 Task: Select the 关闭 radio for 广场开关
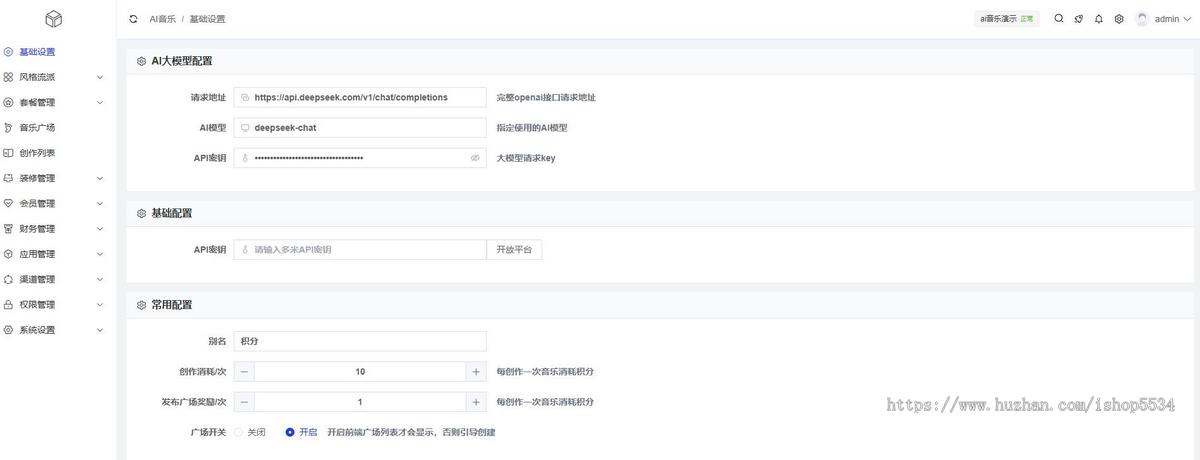(238, 432)
